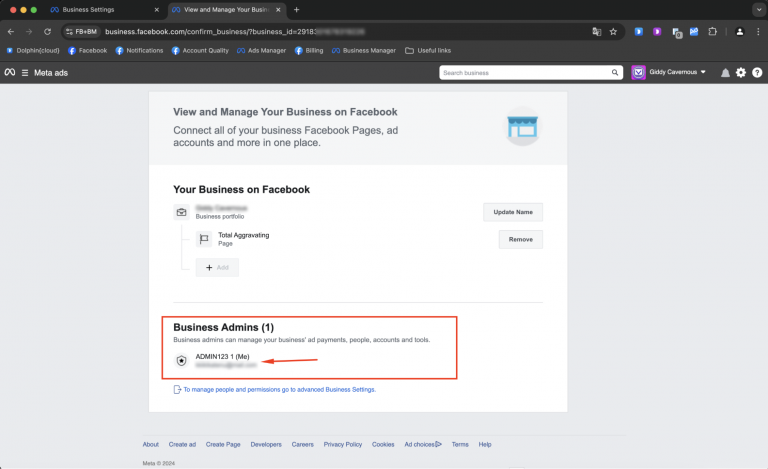768x469 pixels.
Task: Click the Add button under the page
Action: (217, 267)
